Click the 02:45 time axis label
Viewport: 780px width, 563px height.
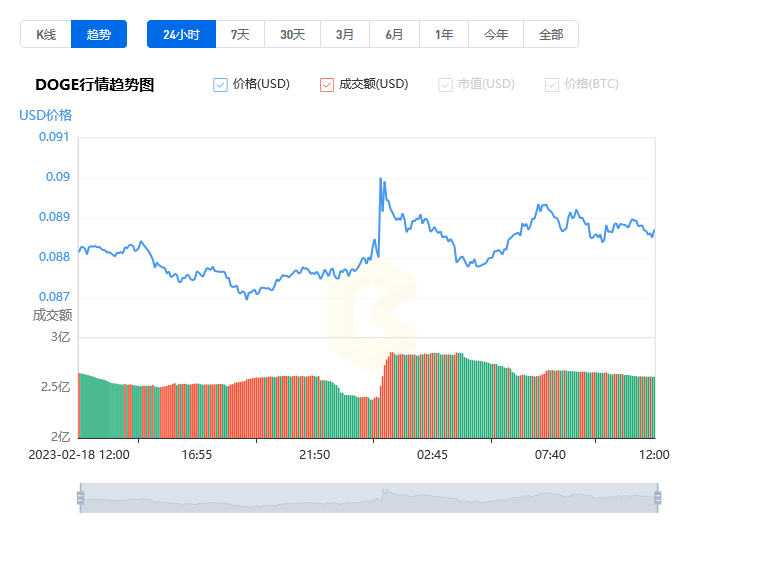coord(432,455)
